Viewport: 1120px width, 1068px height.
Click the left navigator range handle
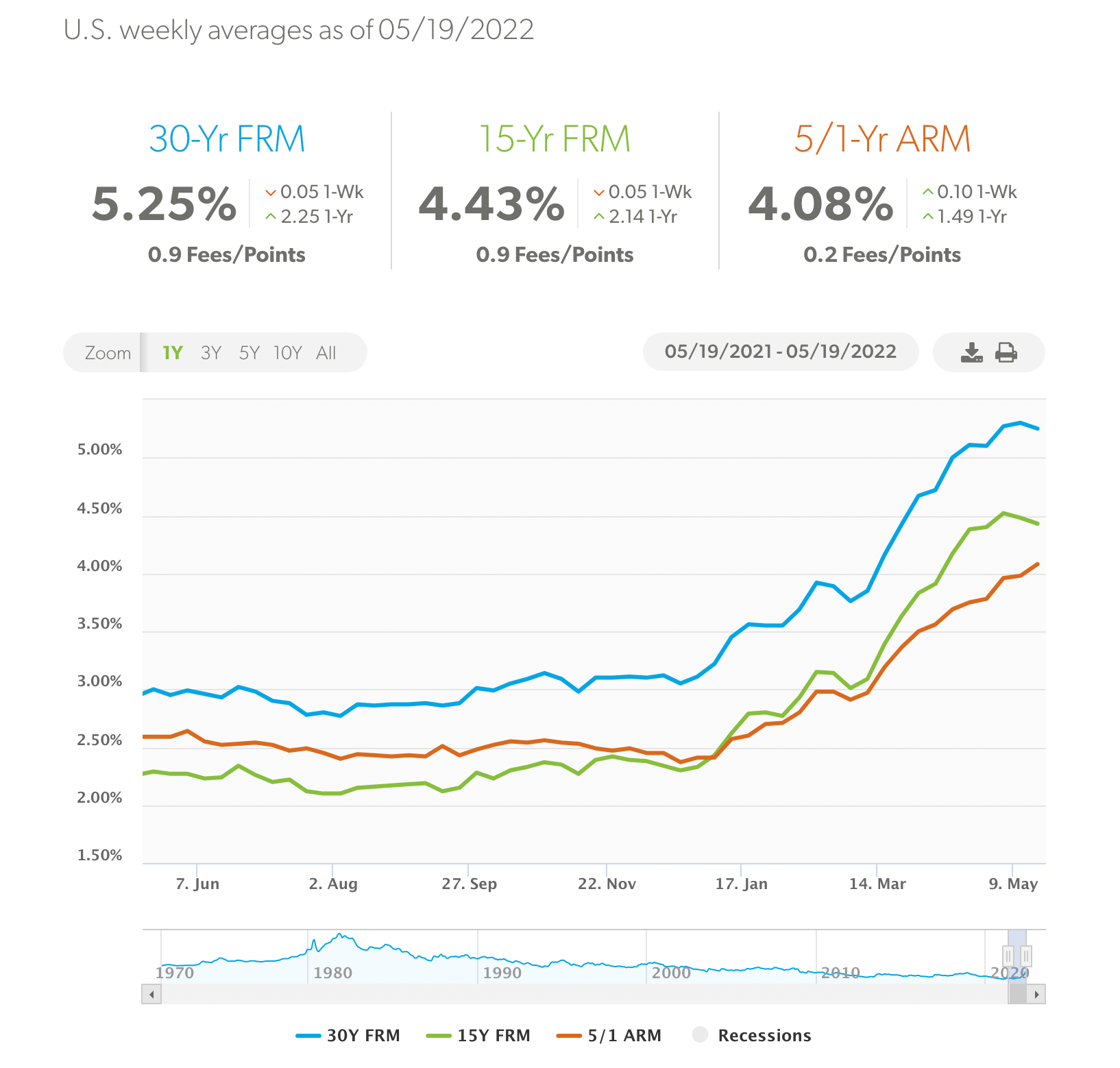pos(1008,956)
